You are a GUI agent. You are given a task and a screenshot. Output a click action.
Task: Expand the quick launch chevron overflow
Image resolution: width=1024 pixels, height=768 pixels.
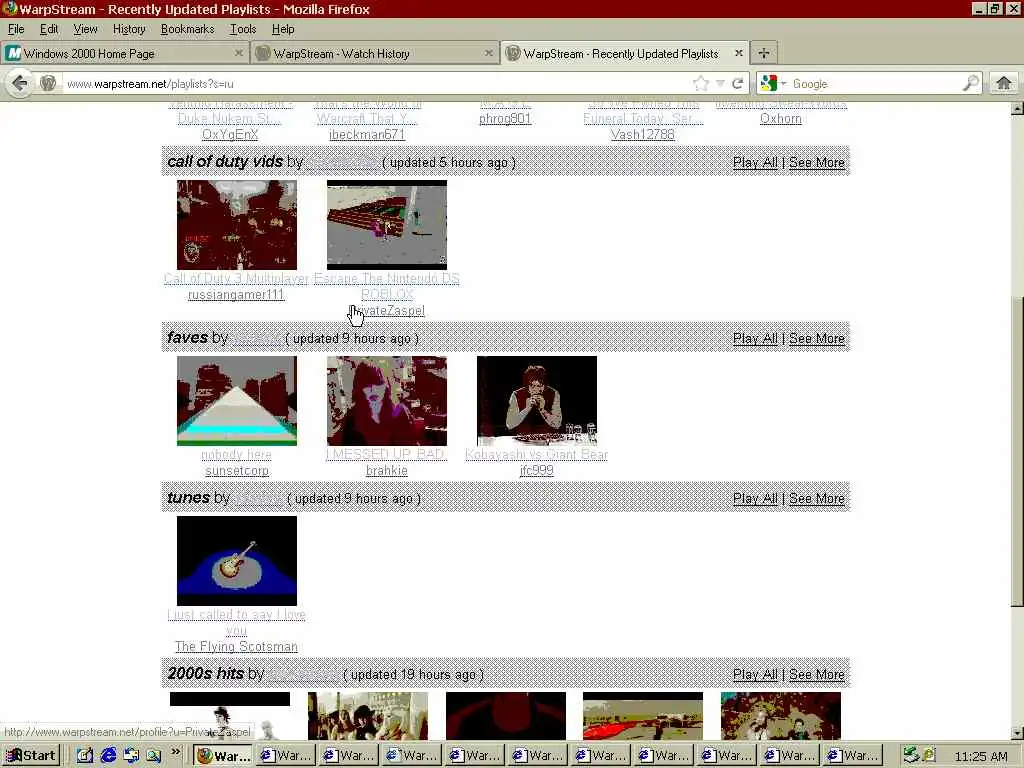coord(176,752)
